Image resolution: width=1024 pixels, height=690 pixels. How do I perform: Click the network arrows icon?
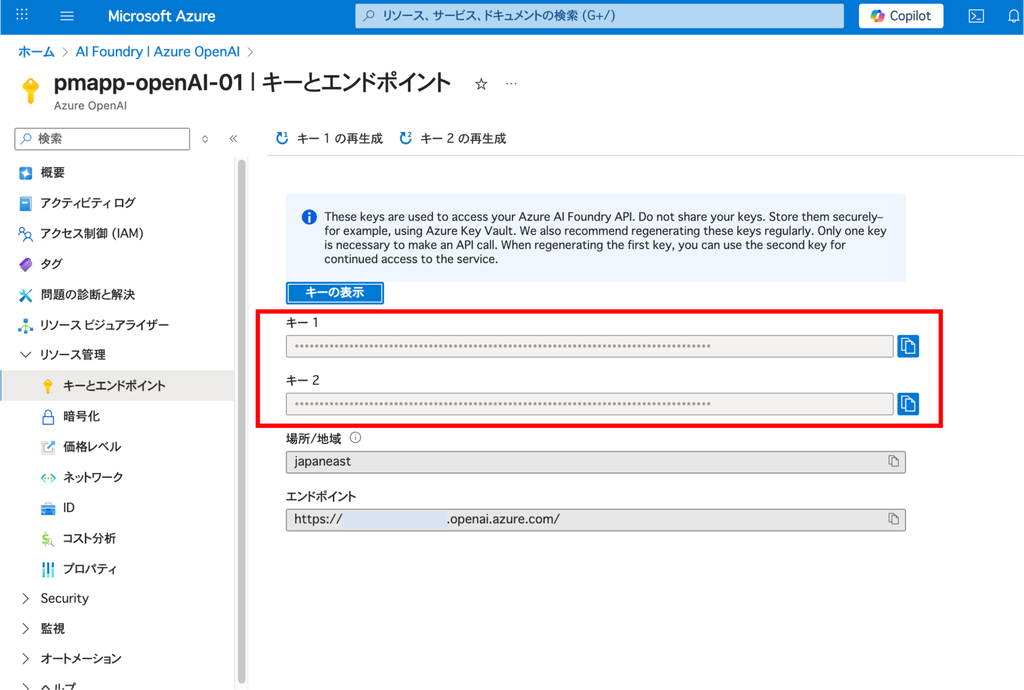(x=48, y=478)
